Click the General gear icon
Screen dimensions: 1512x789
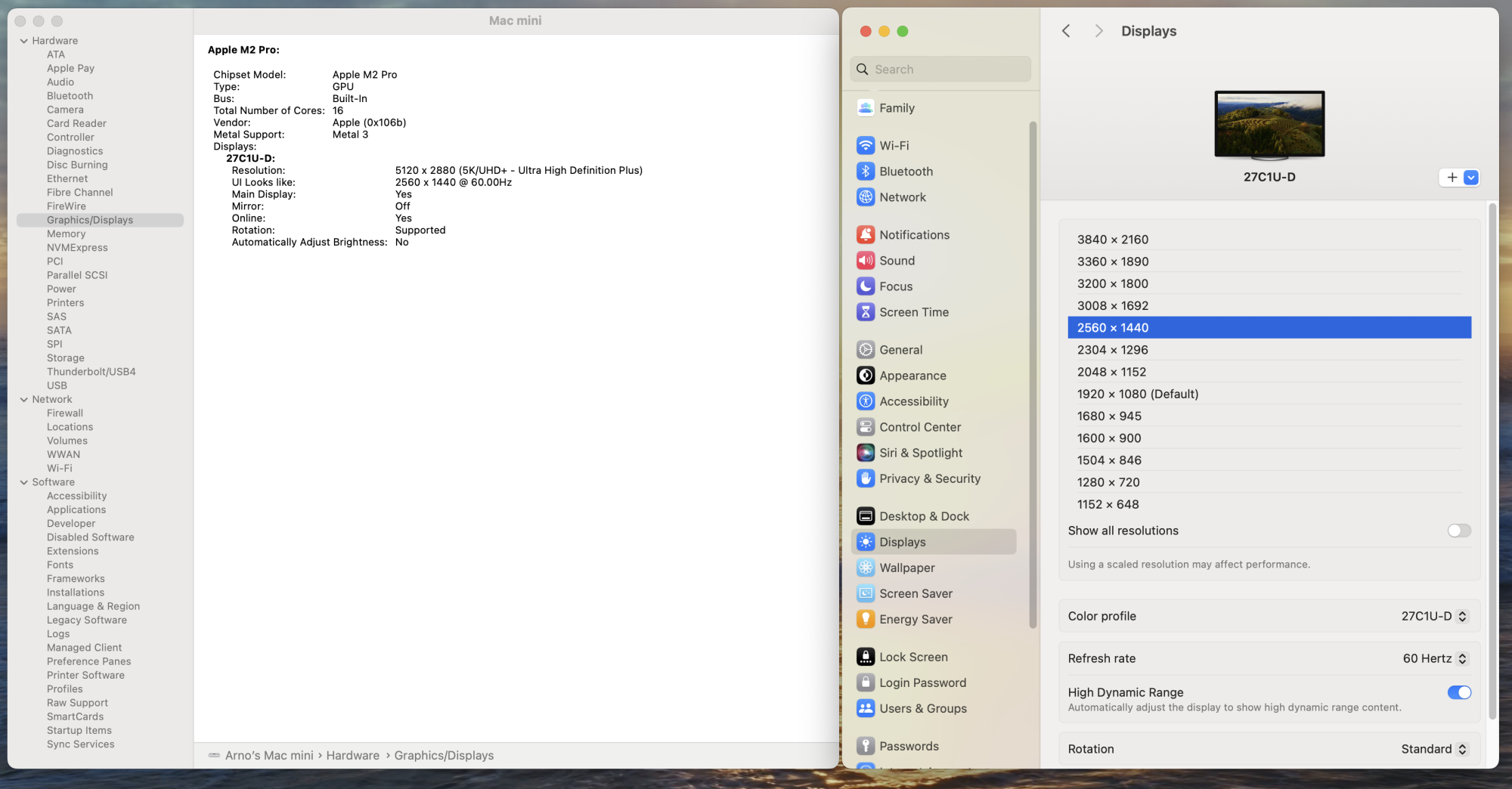866,350
